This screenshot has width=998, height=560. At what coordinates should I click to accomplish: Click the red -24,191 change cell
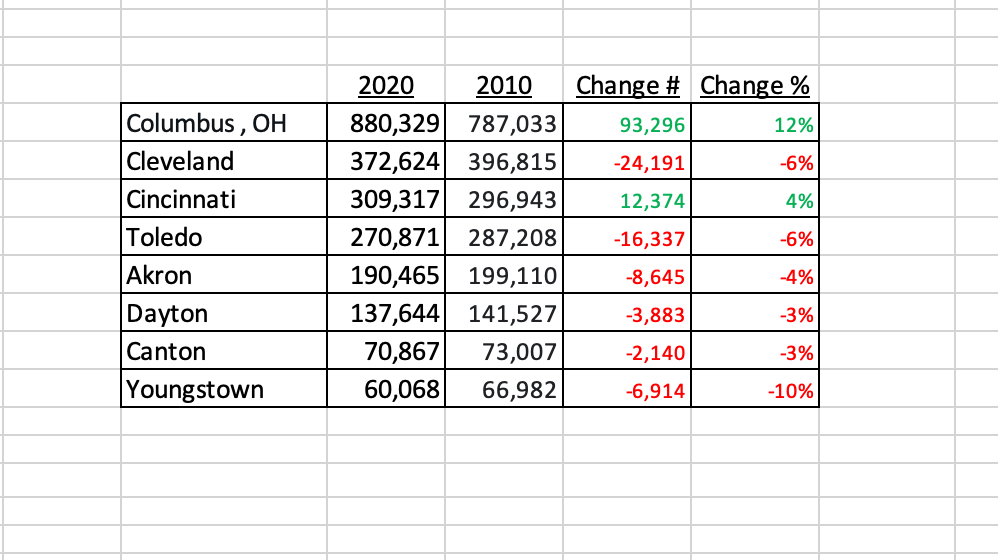click(x=627, y=160)
